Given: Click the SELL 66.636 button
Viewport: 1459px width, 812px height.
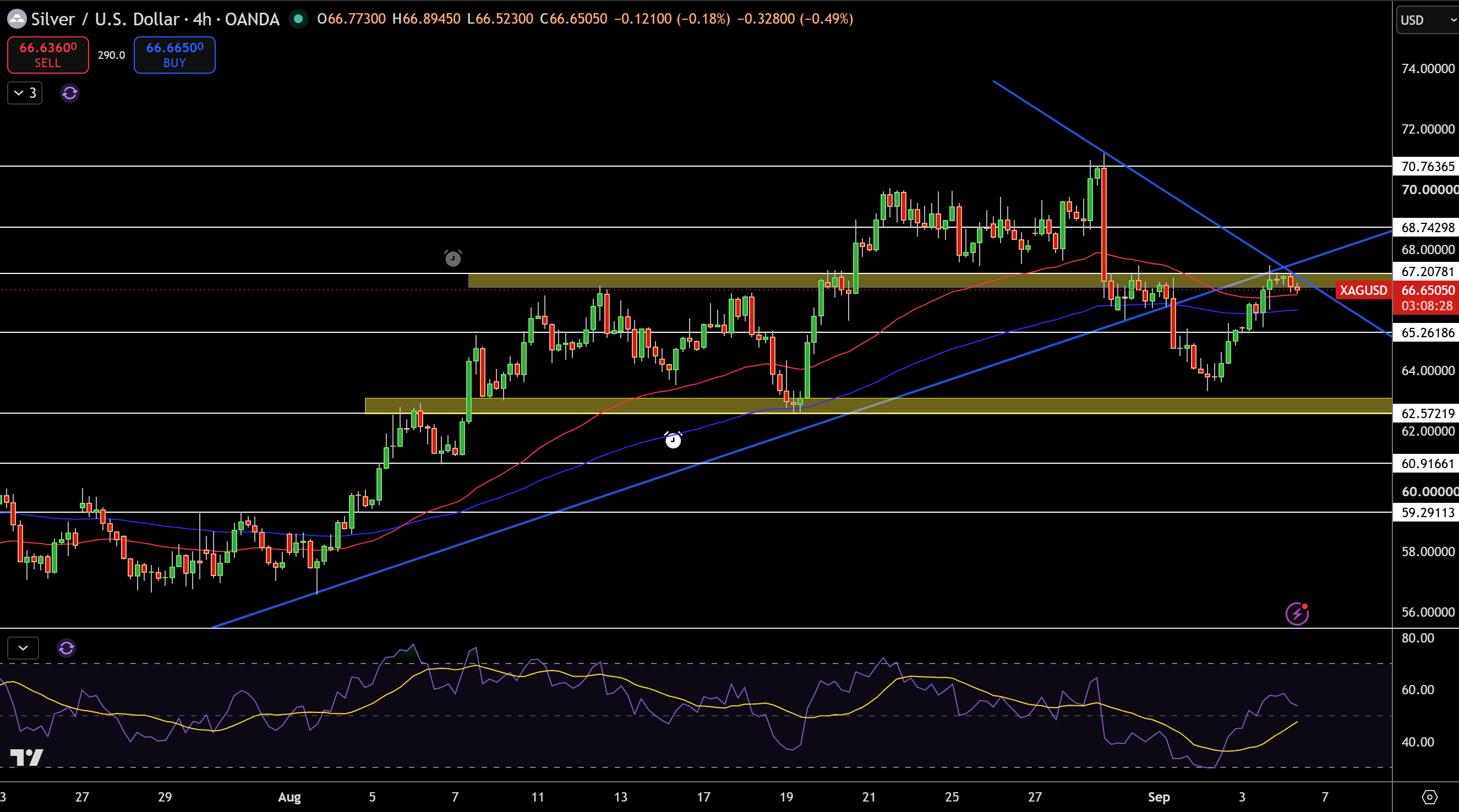Looking at the screenshot, I should click(x=48, y=55).
